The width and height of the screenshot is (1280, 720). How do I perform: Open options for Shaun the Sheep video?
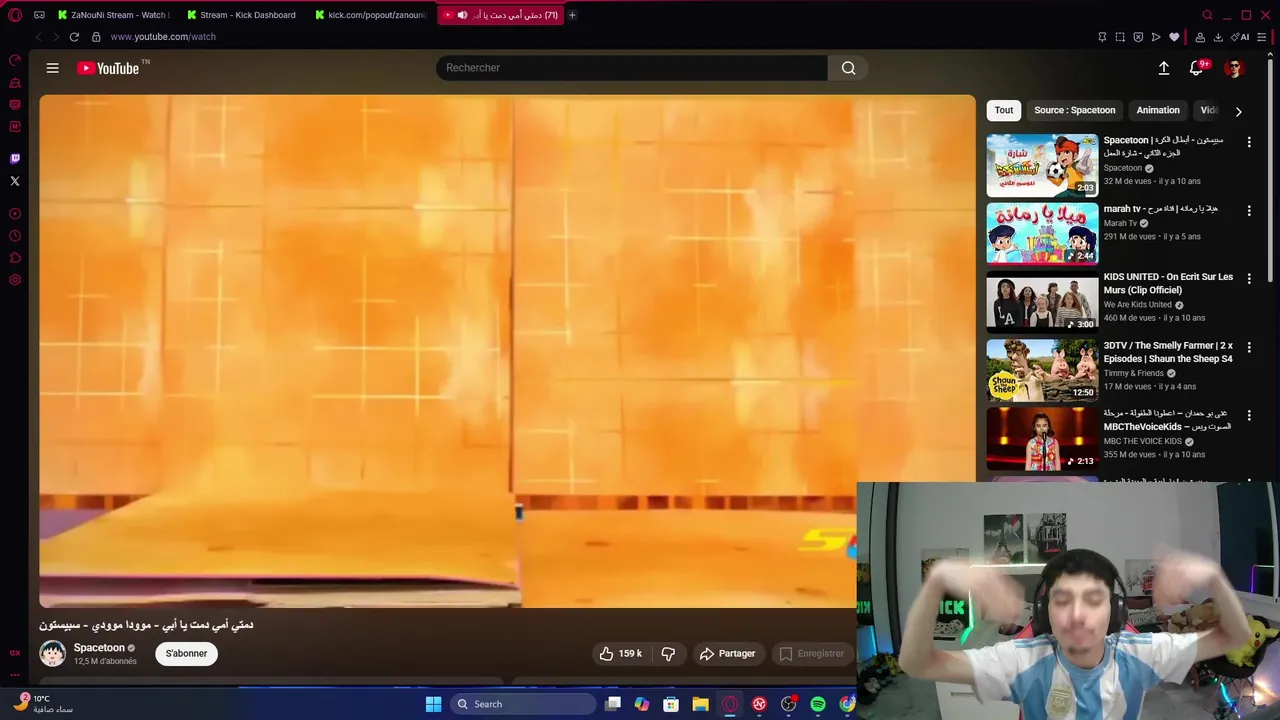1249,347
